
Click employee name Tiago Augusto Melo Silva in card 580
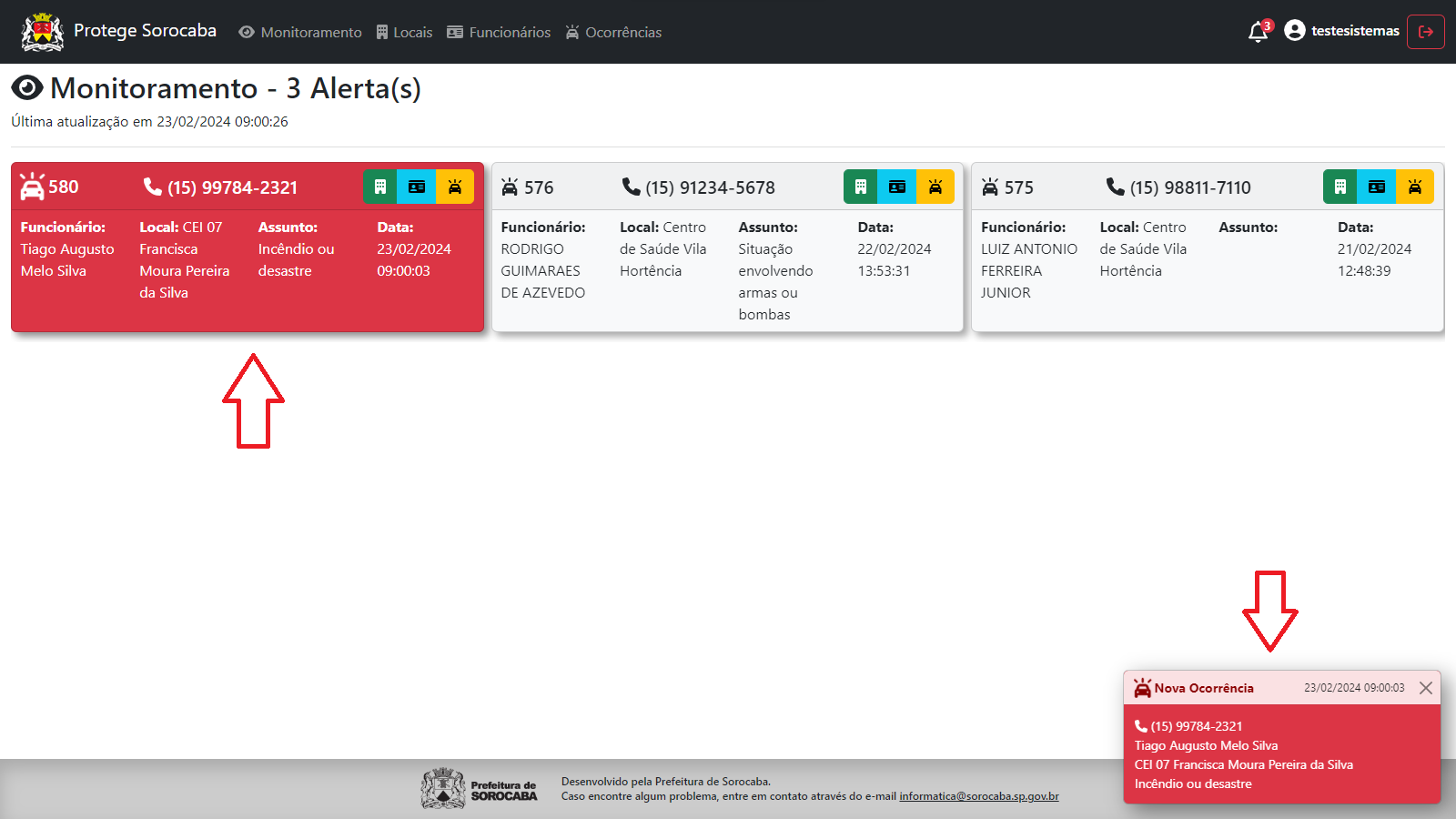click(67, 259)
